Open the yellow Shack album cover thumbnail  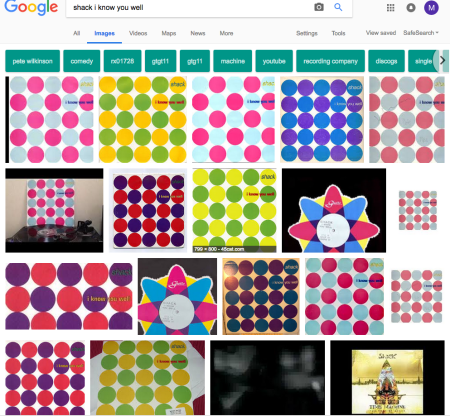(387, 377)
